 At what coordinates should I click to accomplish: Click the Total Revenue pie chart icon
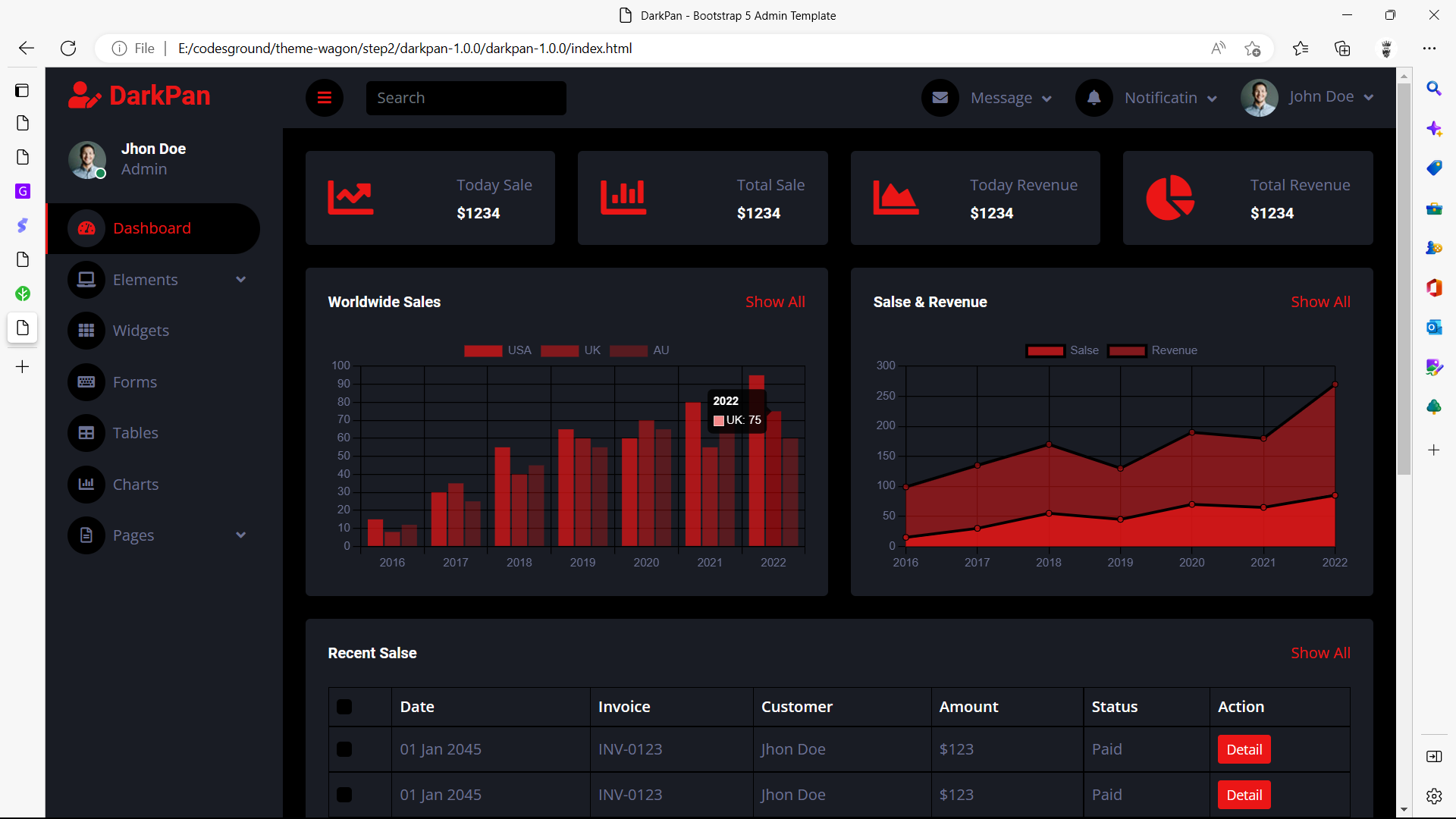1170,198
